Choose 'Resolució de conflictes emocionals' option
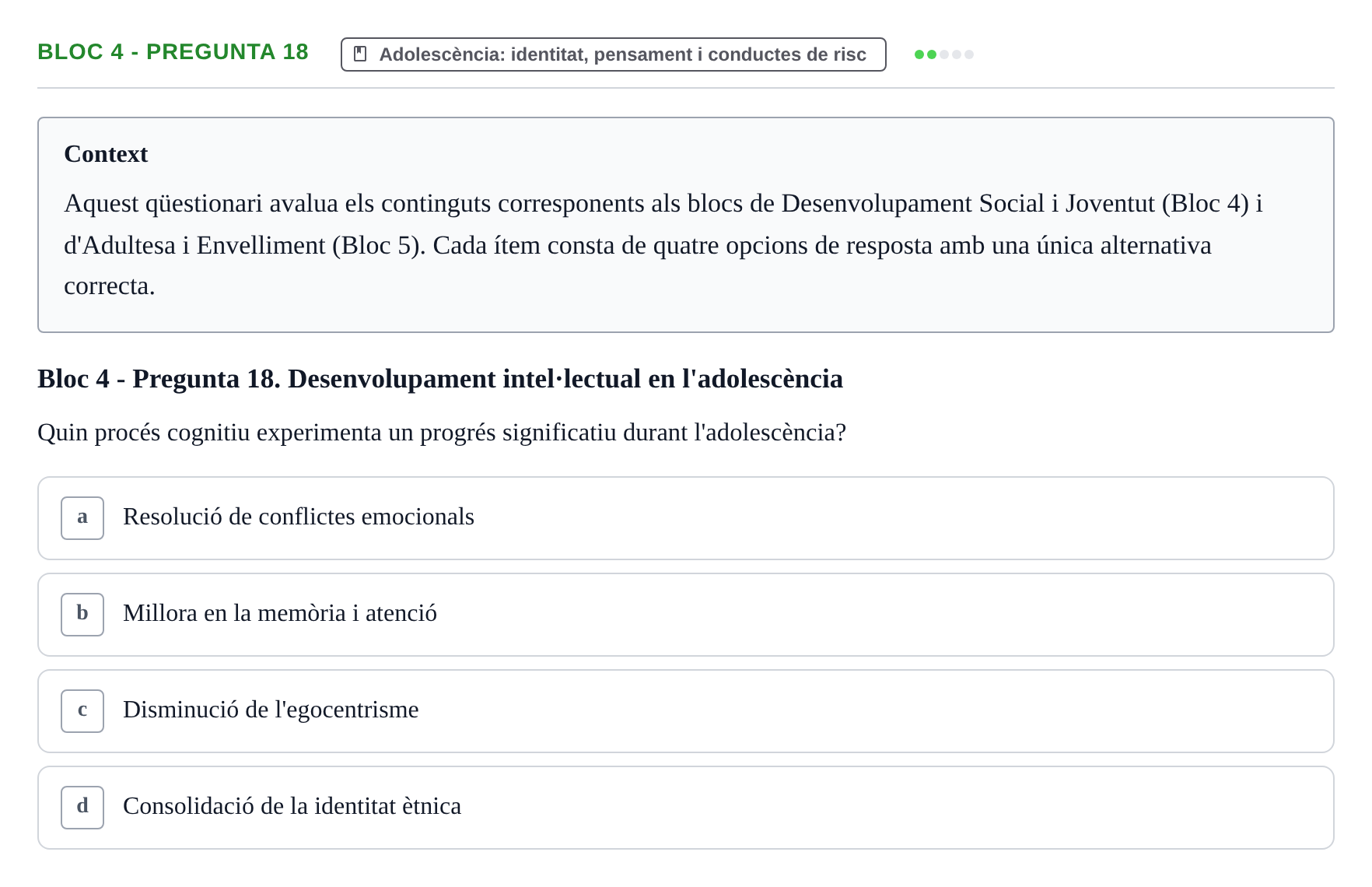This screenshot has height=887, width=1372. (x=686, y=518)
